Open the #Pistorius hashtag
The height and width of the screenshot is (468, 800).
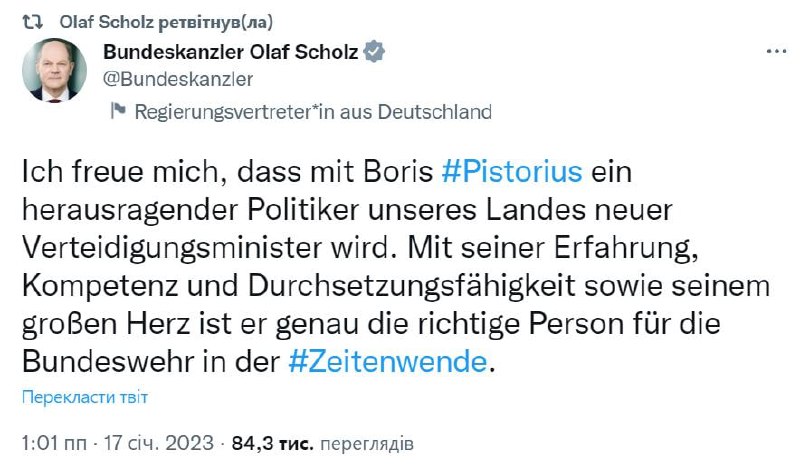pyautogui.click(x=511, y=171)
